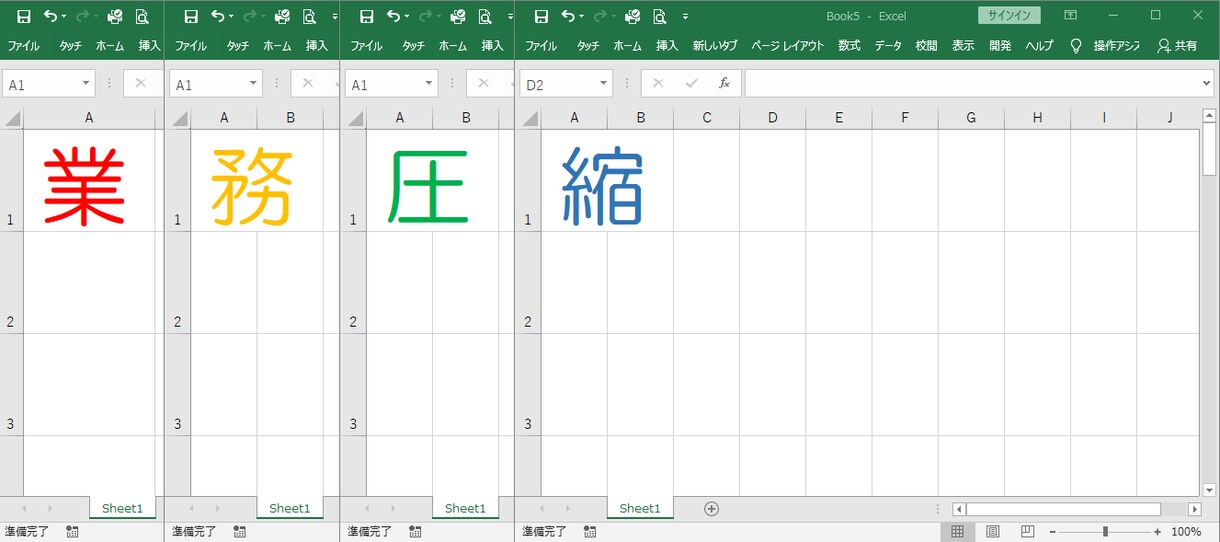Click horizontal scrollbar in Book5
Screen dimensions: 1220x542
point(1063,509)
